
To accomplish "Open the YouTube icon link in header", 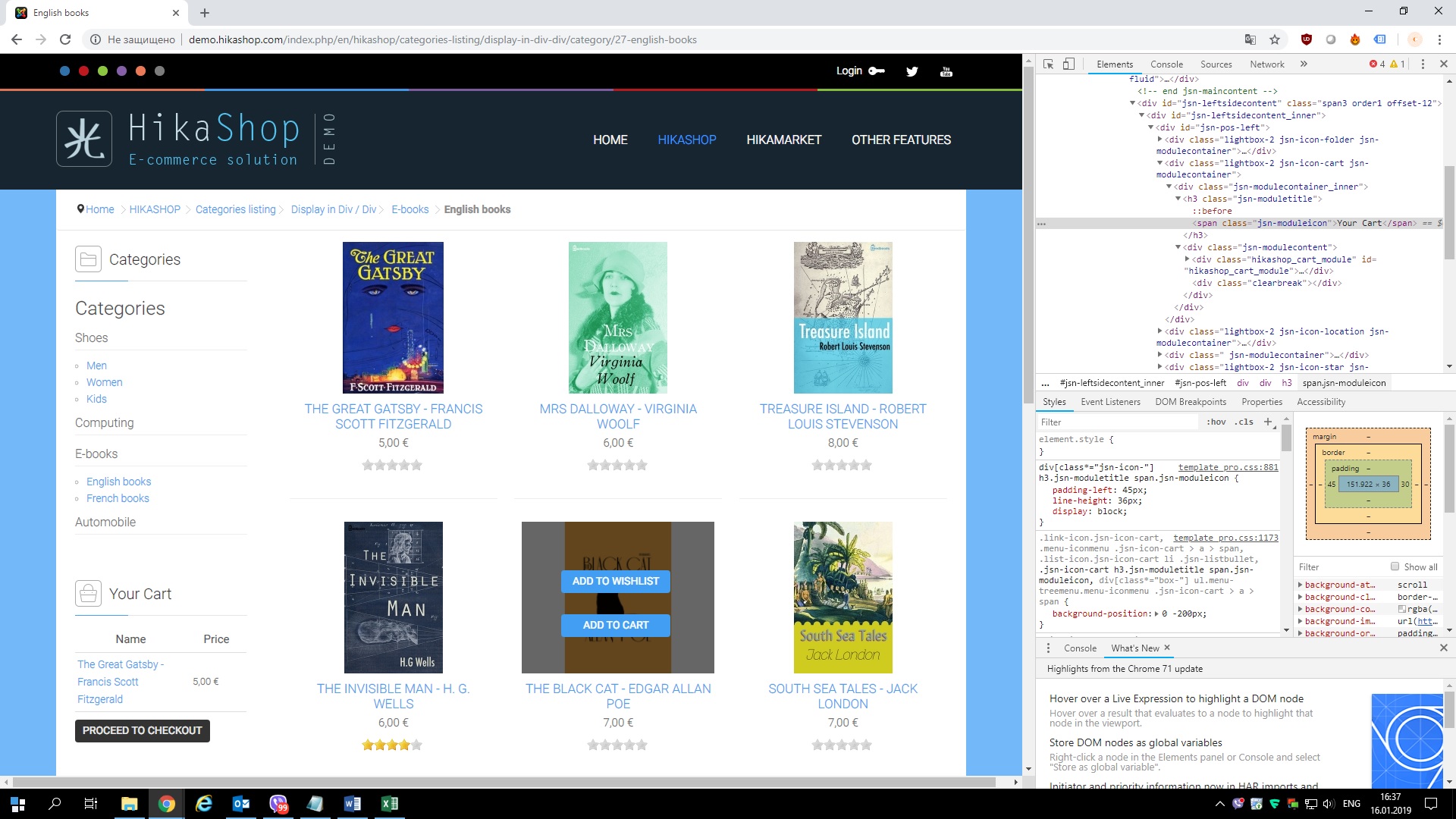I will tap(946, 71).
